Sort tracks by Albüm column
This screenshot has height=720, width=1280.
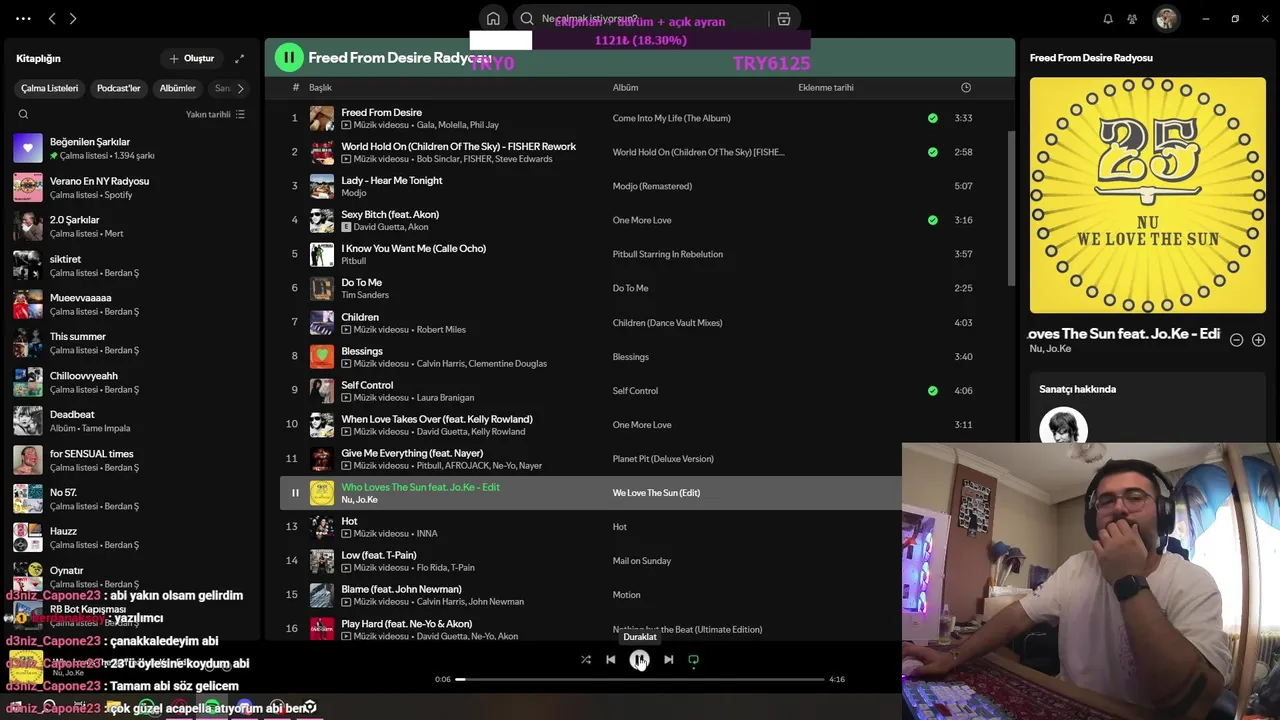click(625, 87)
